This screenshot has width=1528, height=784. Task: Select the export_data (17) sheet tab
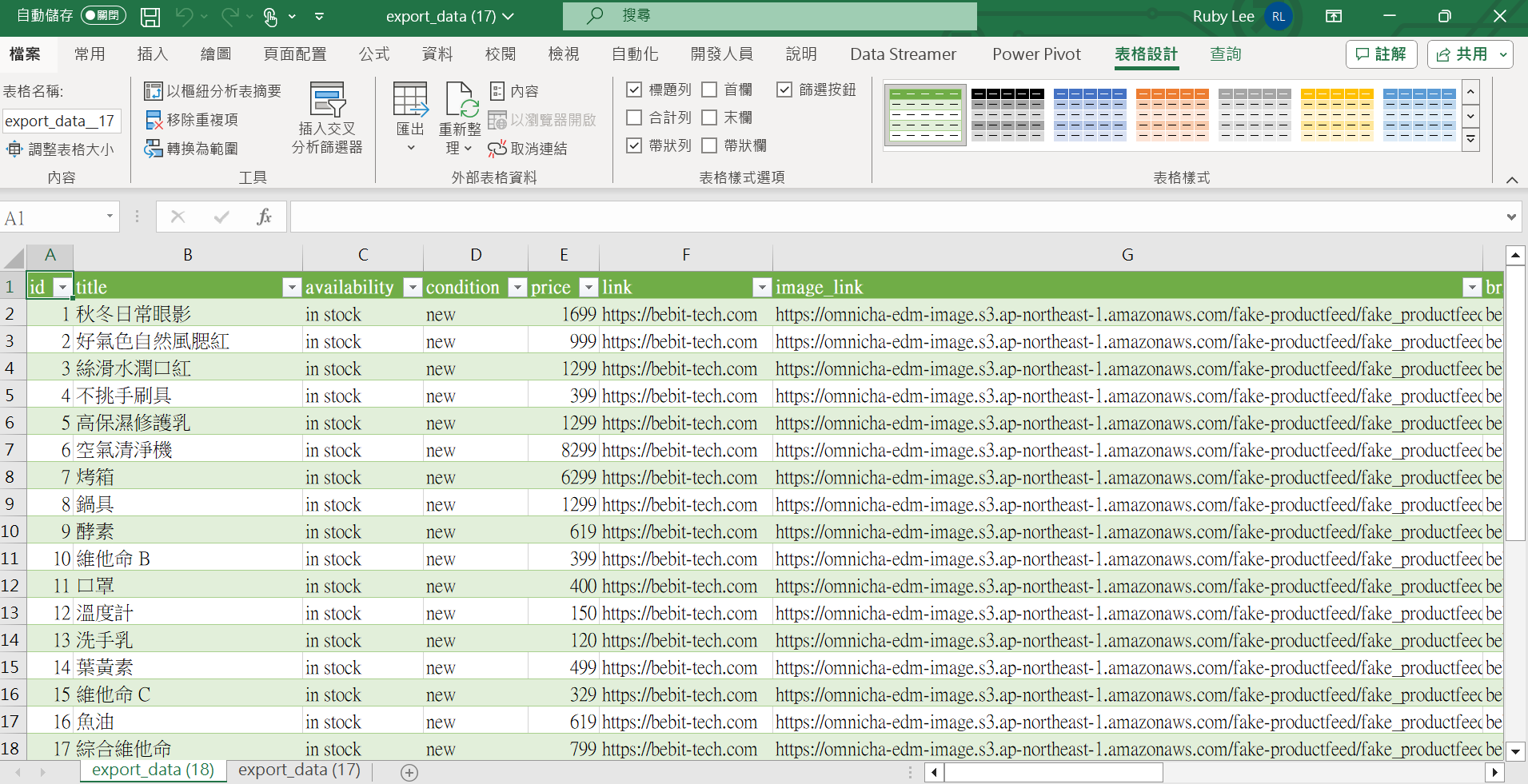pos(299,770)
